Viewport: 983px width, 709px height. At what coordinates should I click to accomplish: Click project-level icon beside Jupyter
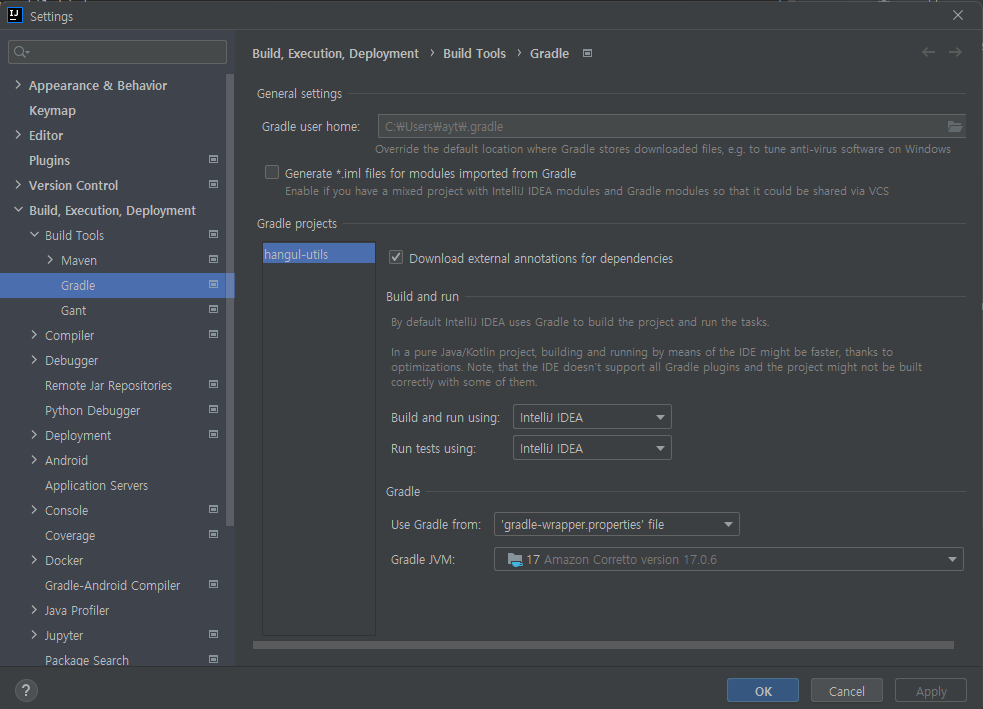coord(213,635)
